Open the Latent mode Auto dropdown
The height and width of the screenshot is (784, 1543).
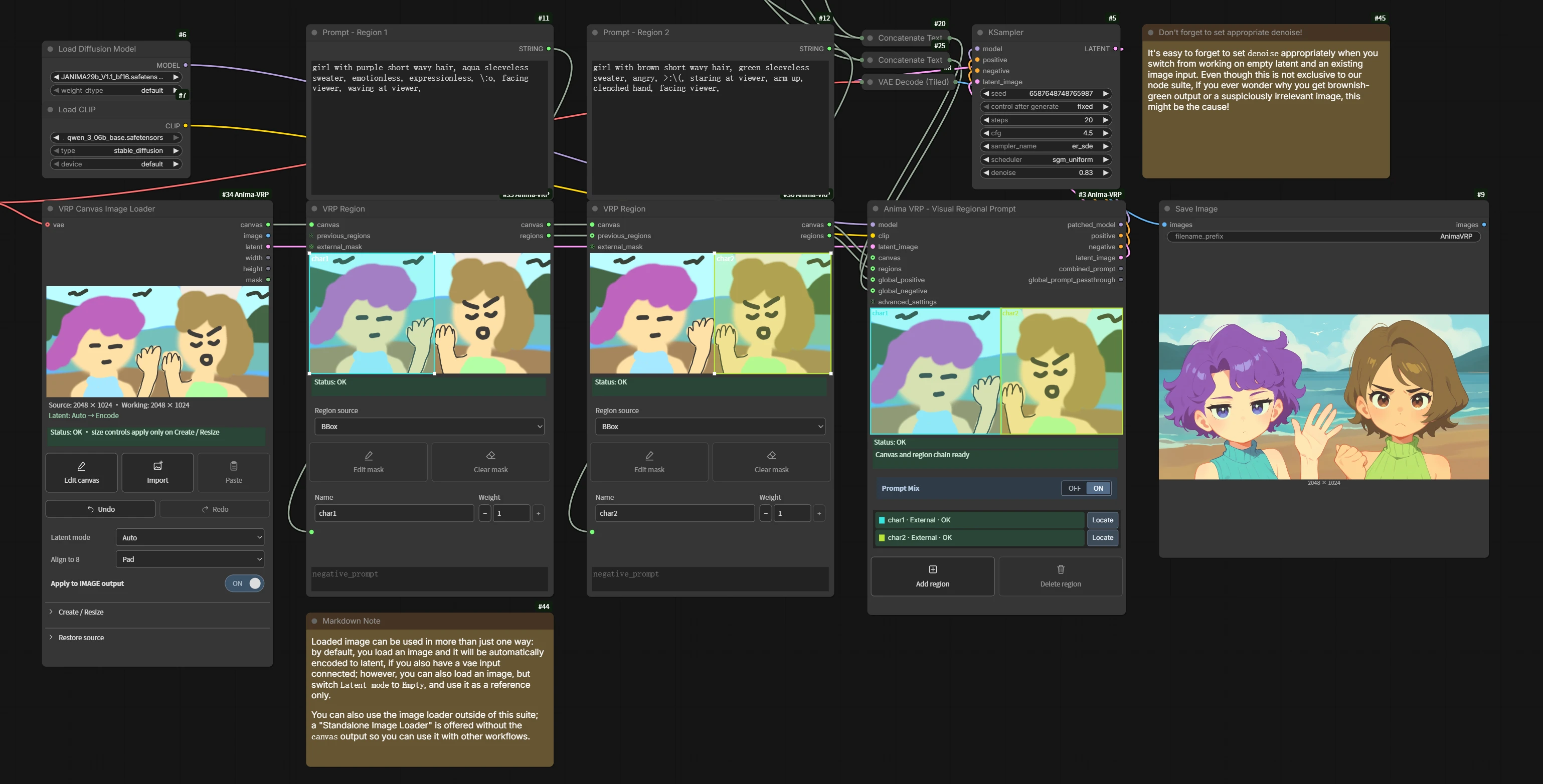click(x=190, y=538)
